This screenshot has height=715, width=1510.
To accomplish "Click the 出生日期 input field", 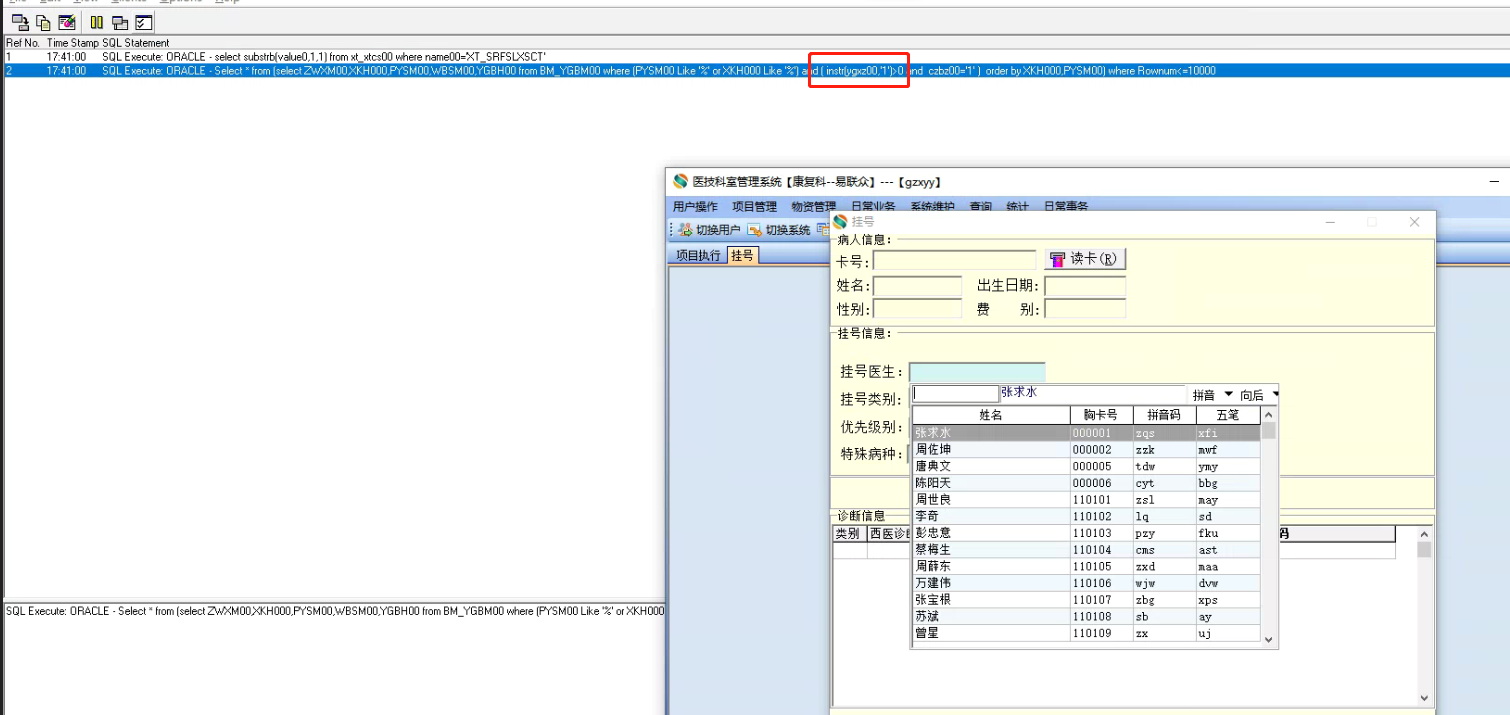I will (x=1085, y=286).
